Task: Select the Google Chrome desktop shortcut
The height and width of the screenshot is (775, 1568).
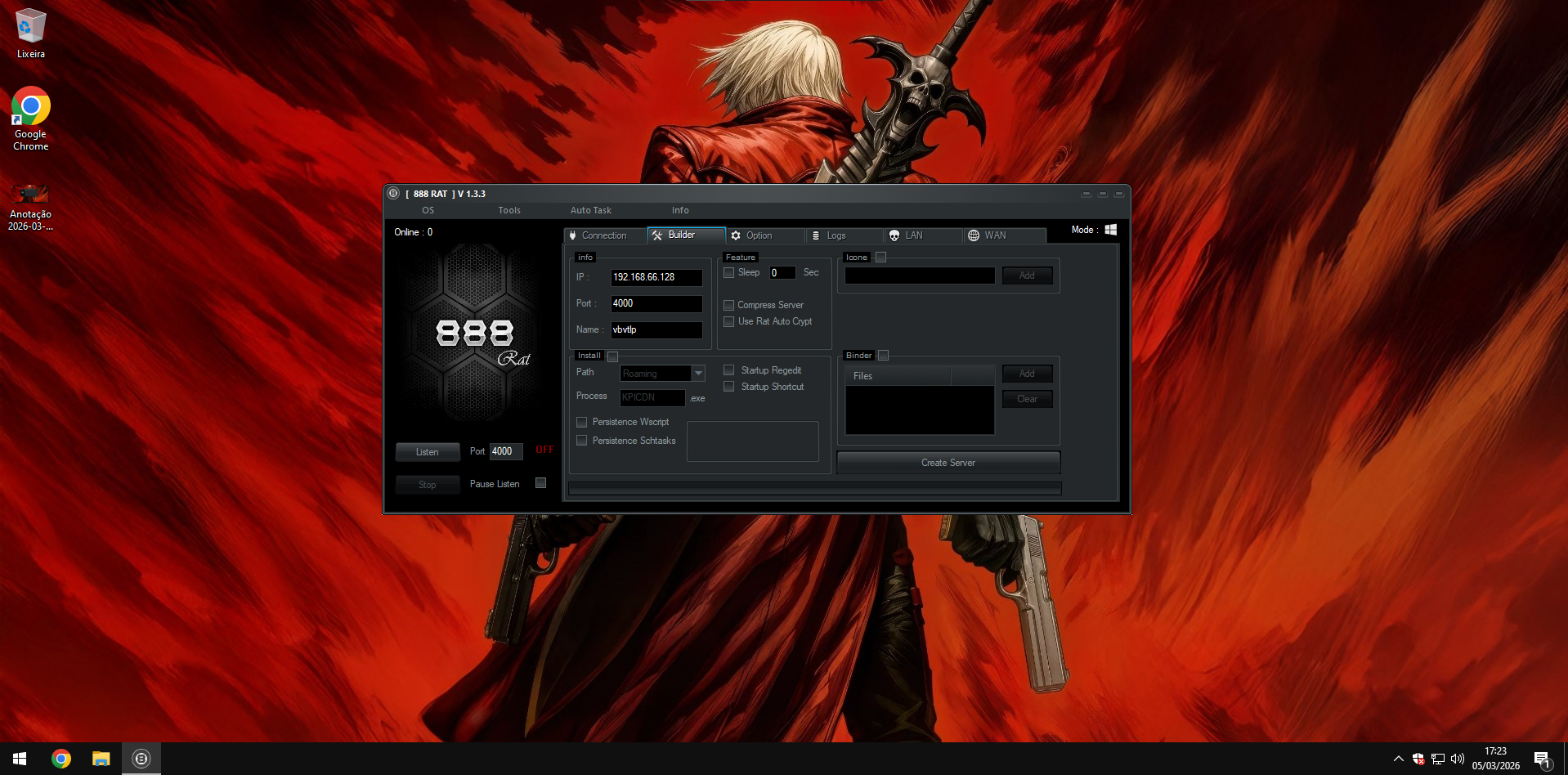Action: point(31,119)
